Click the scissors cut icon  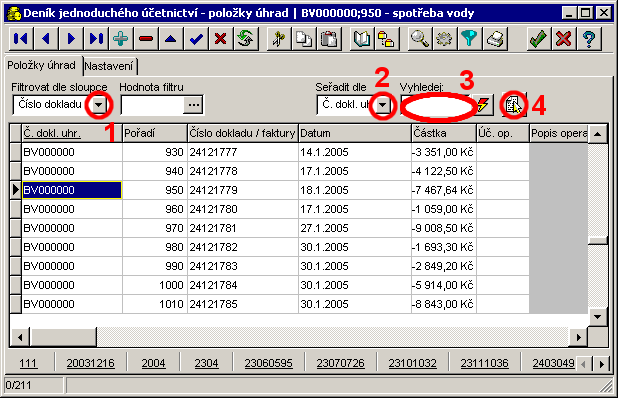(x=279, y=39)
